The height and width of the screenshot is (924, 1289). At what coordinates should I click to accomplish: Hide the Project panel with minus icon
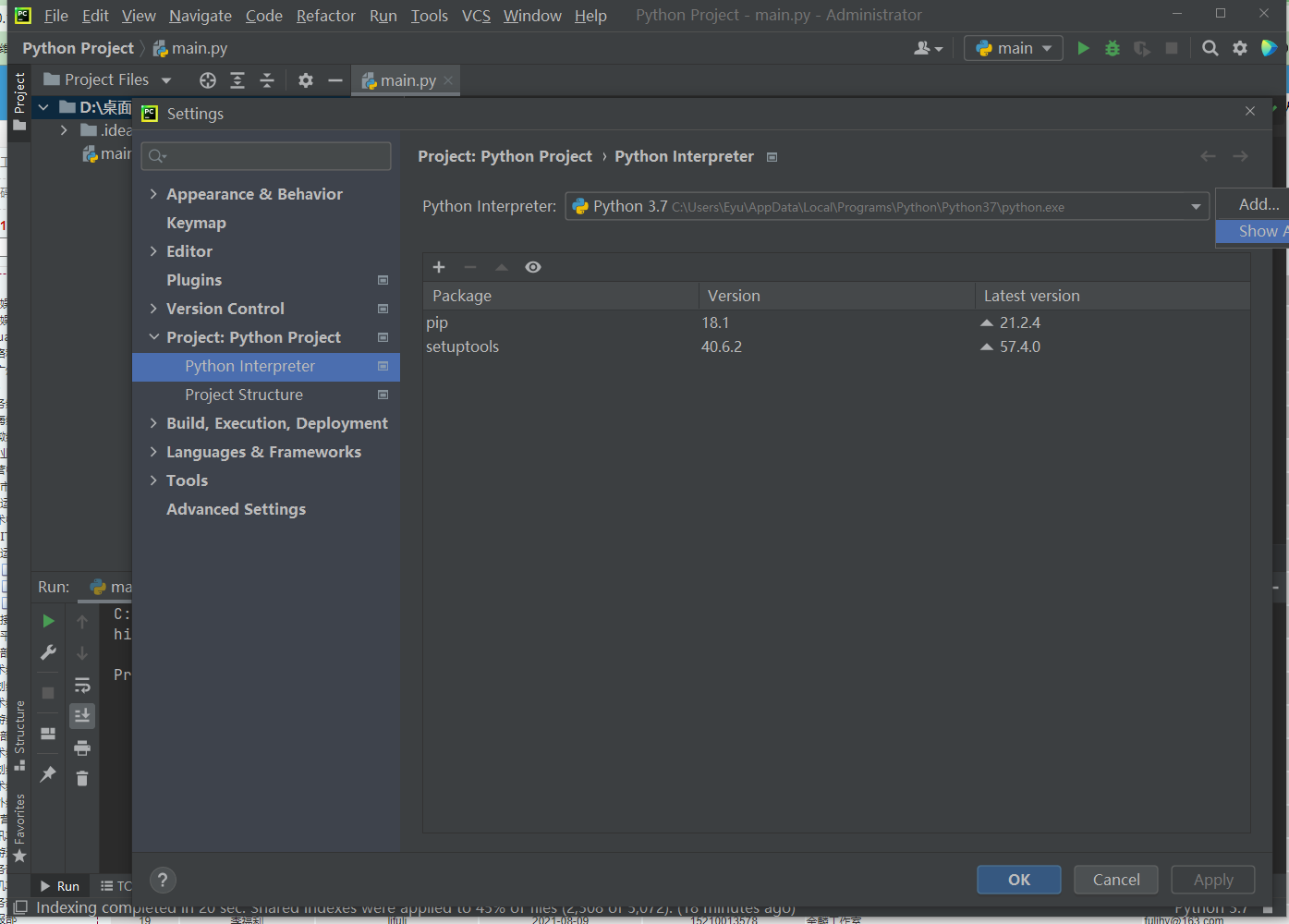pyautogui.click(x=335, y=80)
